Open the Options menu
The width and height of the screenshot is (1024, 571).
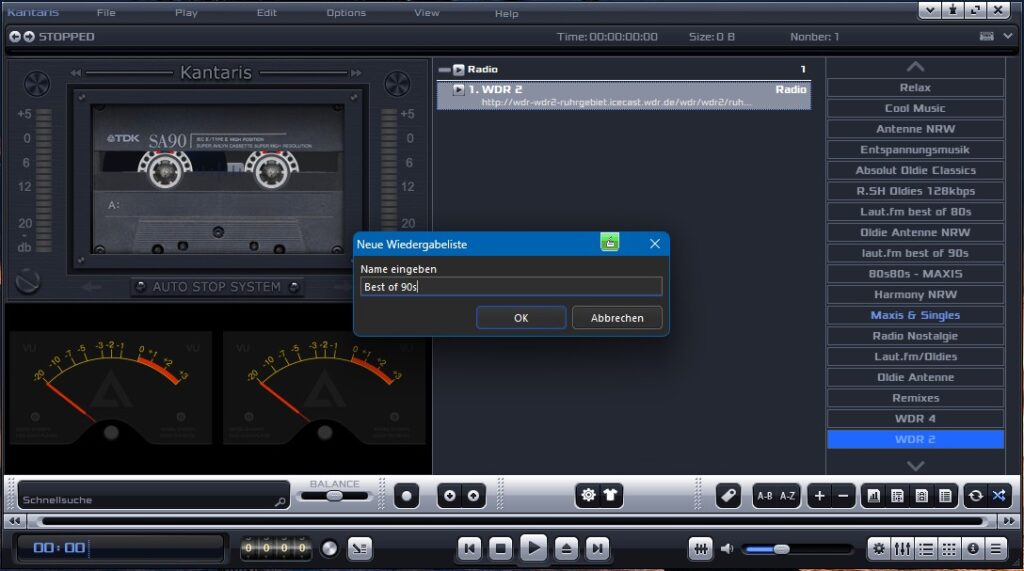[x=346, y=12]
